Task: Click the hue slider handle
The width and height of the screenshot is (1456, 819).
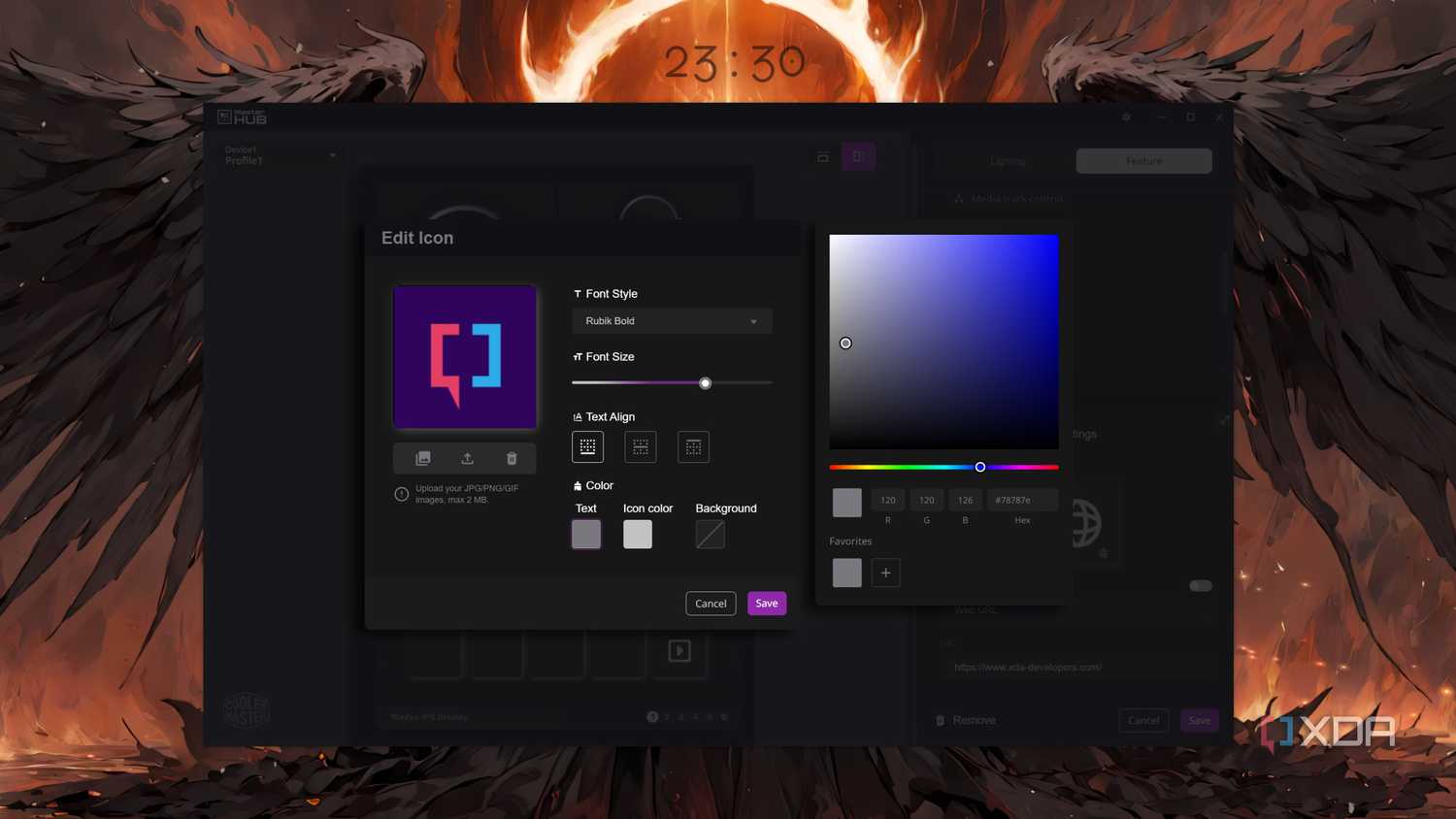Action: coord(980,467)
